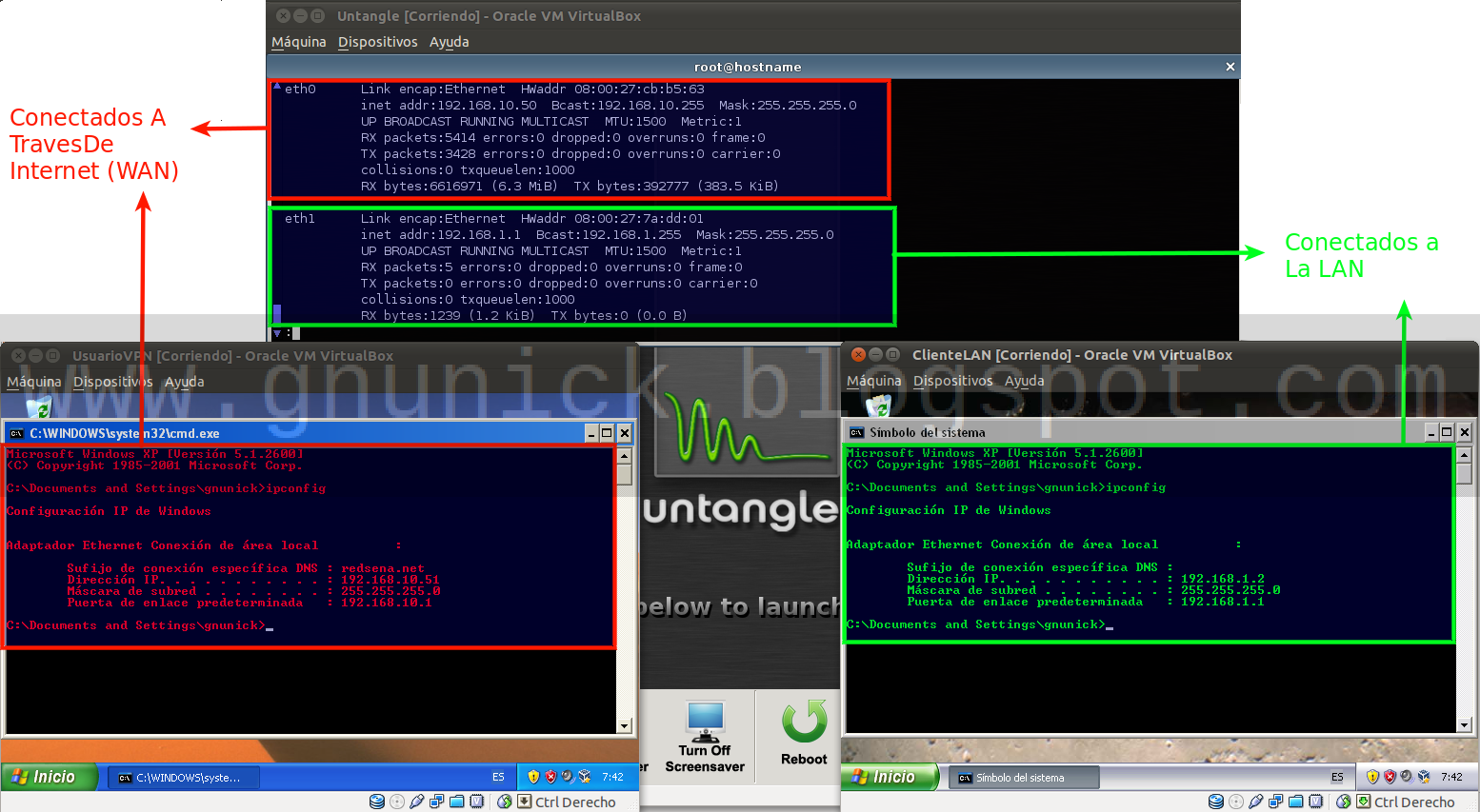Open the shared folders icon in UsuarioVPN statusbar
Viewport: 1480px width, 812px height.
[456, 802]
